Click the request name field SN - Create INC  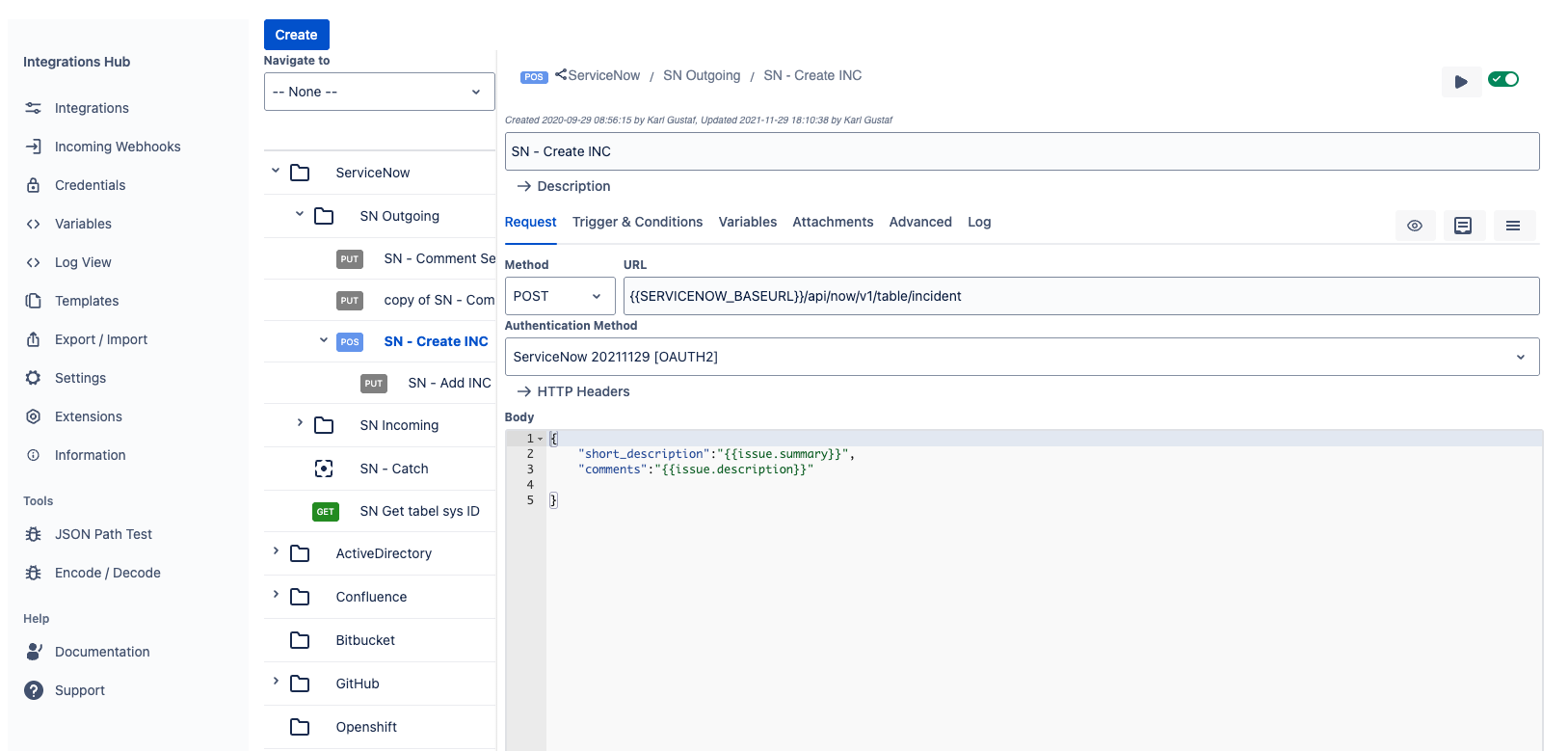(1022, 151)
